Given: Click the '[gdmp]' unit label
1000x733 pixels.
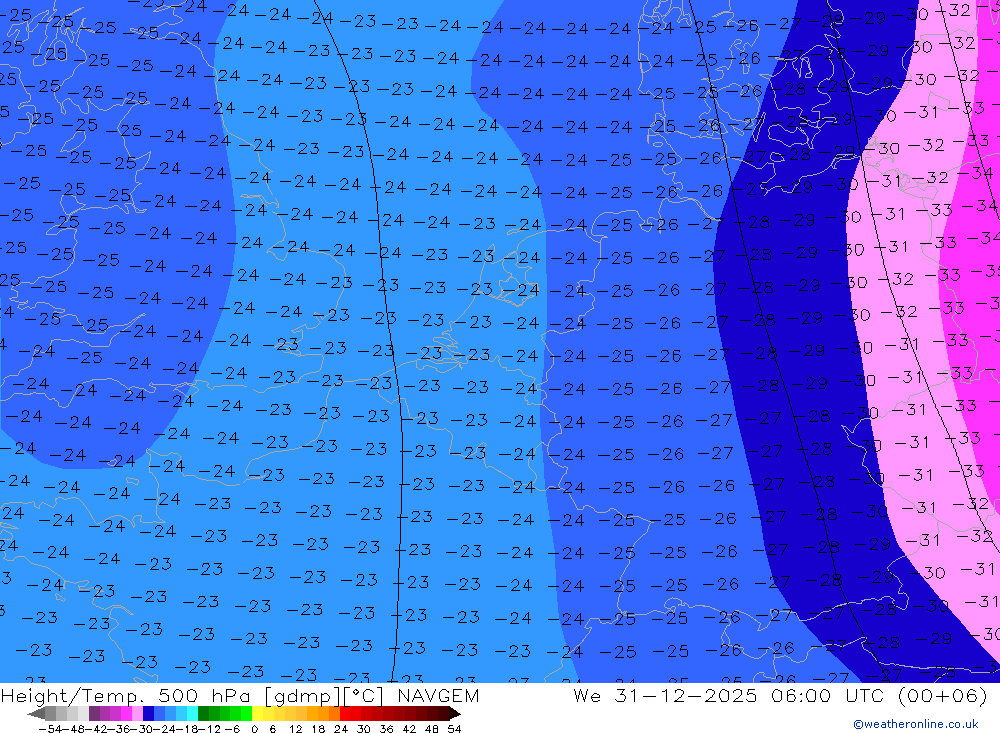Looking at the screenshot, I should click(302, 696).
